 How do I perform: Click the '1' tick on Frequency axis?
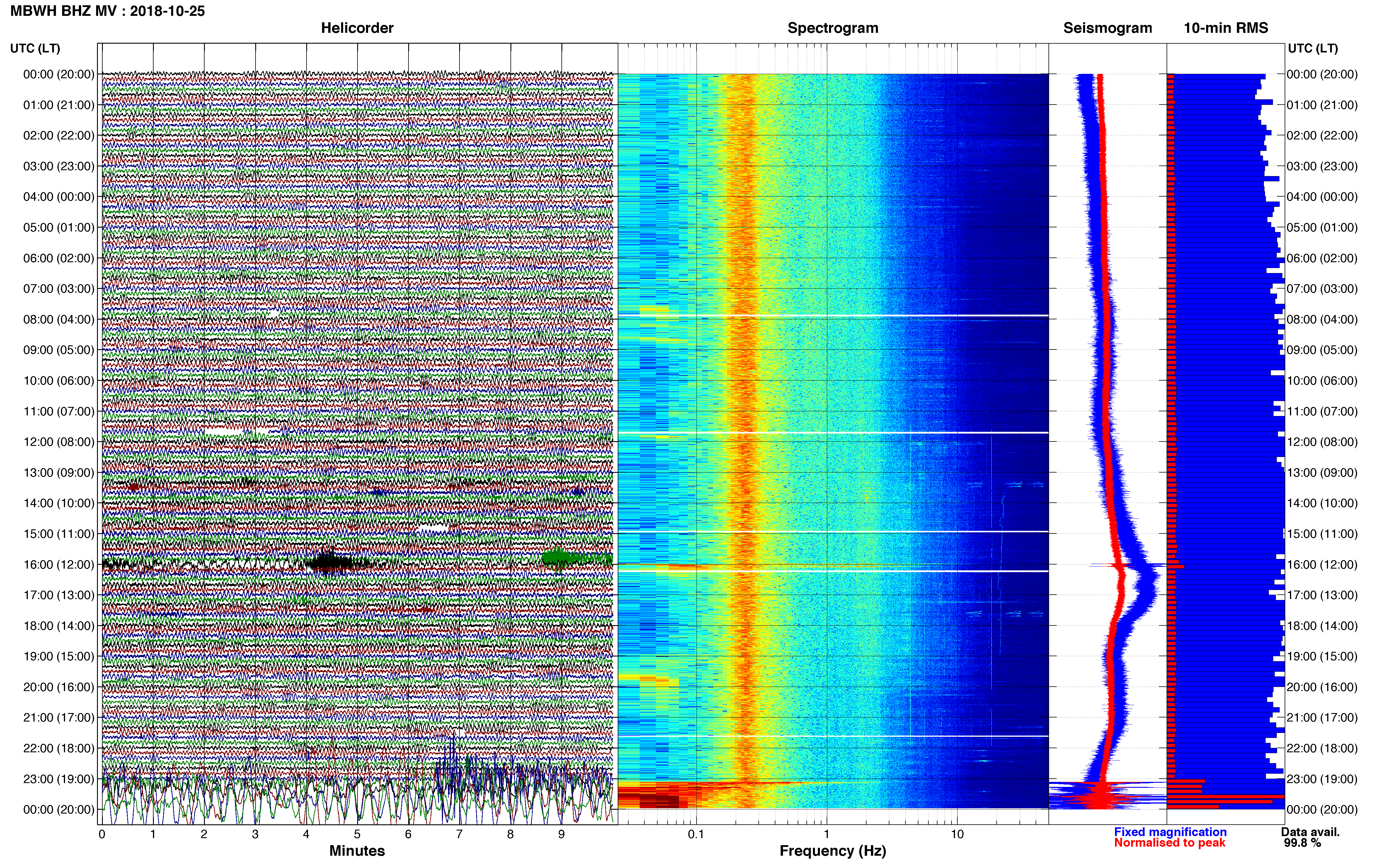[x=827, y=834]
